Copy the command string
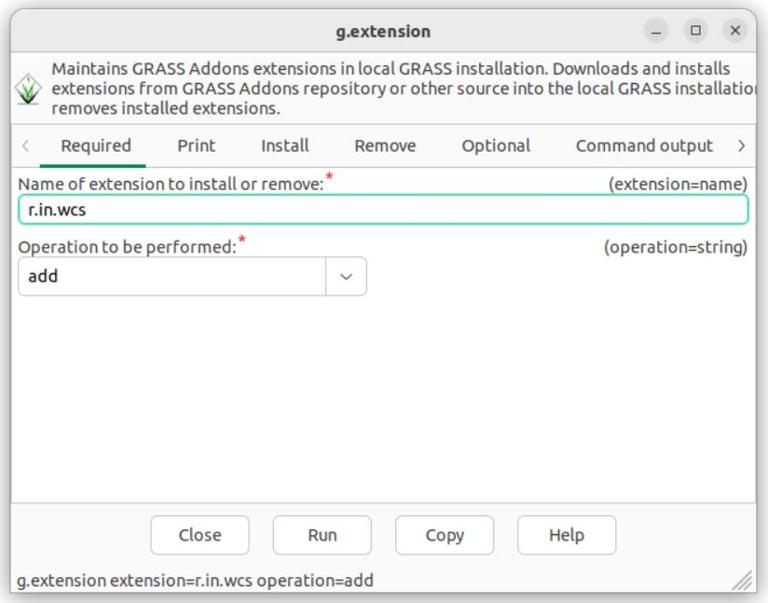This screenshot has height=603, width=768. [x=445, y=535]
